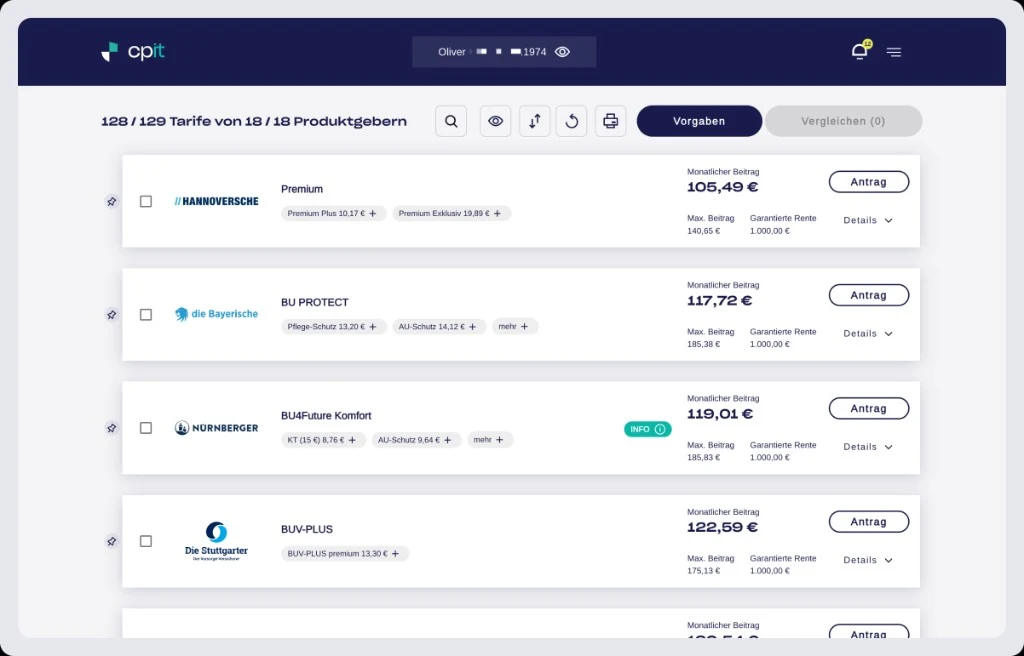Open the green INFO badge

[x=647, y=429]
